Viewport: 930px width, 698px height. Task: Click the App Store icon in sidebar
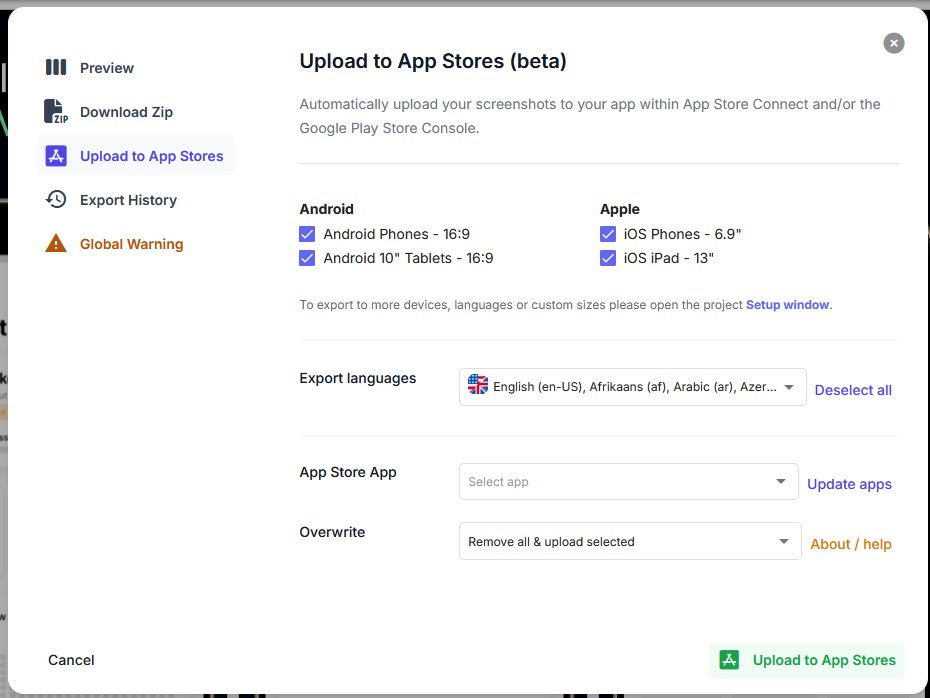click(x=56, y=156)
